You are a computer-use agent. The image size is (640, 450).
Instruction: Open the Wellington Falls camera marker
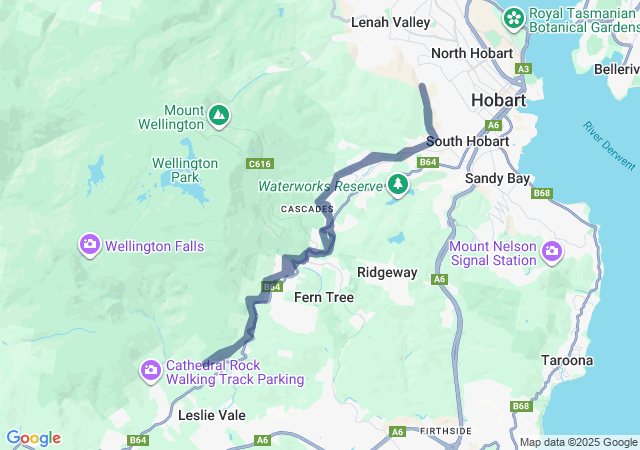click(x=90, y=245)
